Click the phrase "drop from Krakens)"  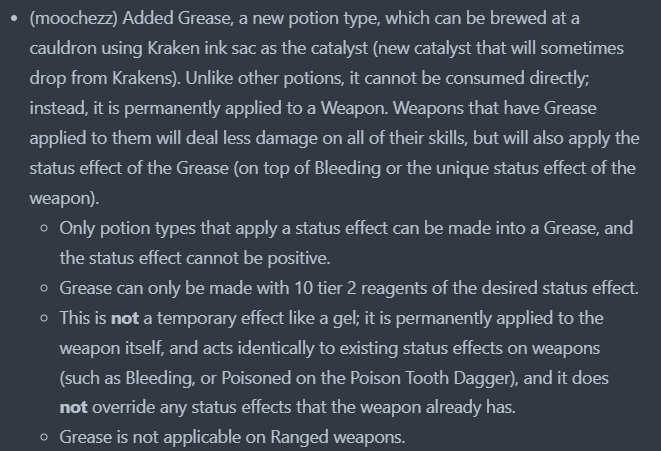(104, 78)
